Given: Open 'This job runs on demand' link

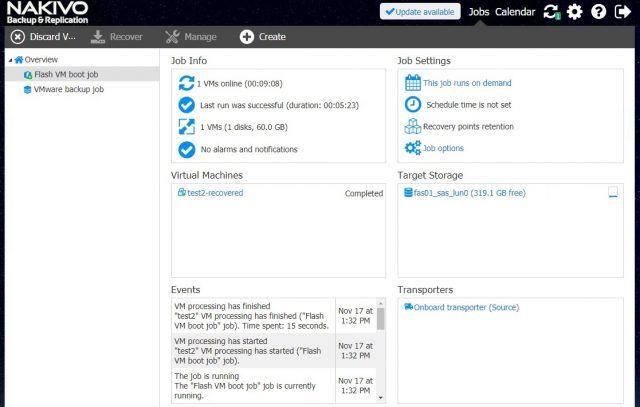Looking at the screenshot, I should point(467,83).
